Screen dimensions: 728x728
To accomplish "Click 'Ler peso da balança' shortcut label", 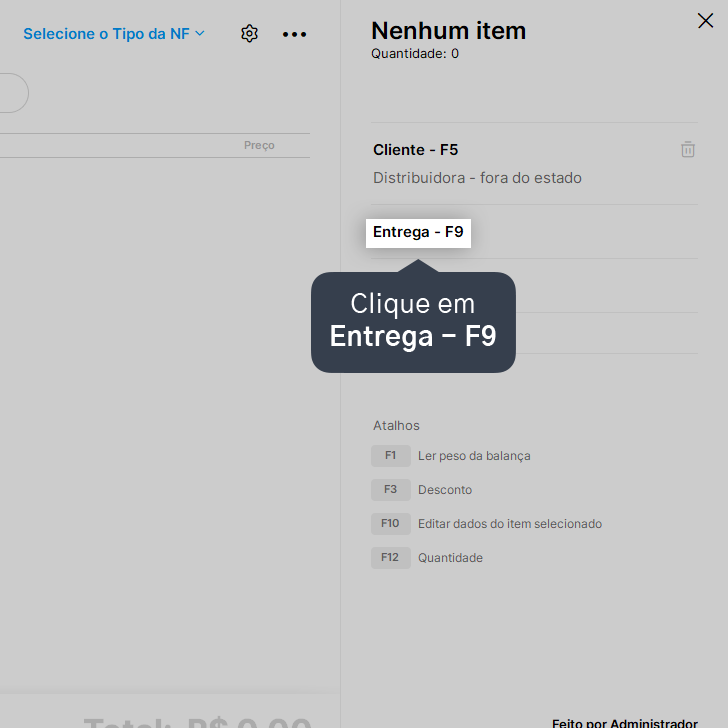I will point(474,456).
